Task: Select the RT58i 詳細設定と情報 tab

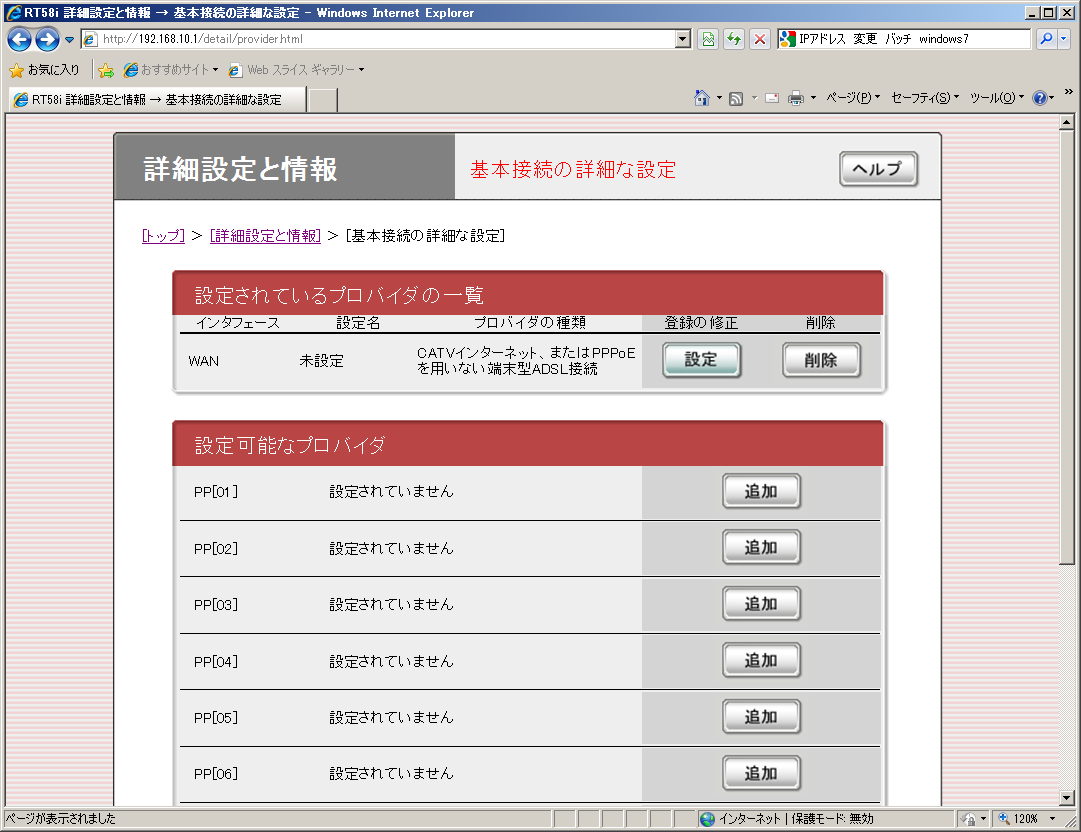Action: click(x=157, y=99)
